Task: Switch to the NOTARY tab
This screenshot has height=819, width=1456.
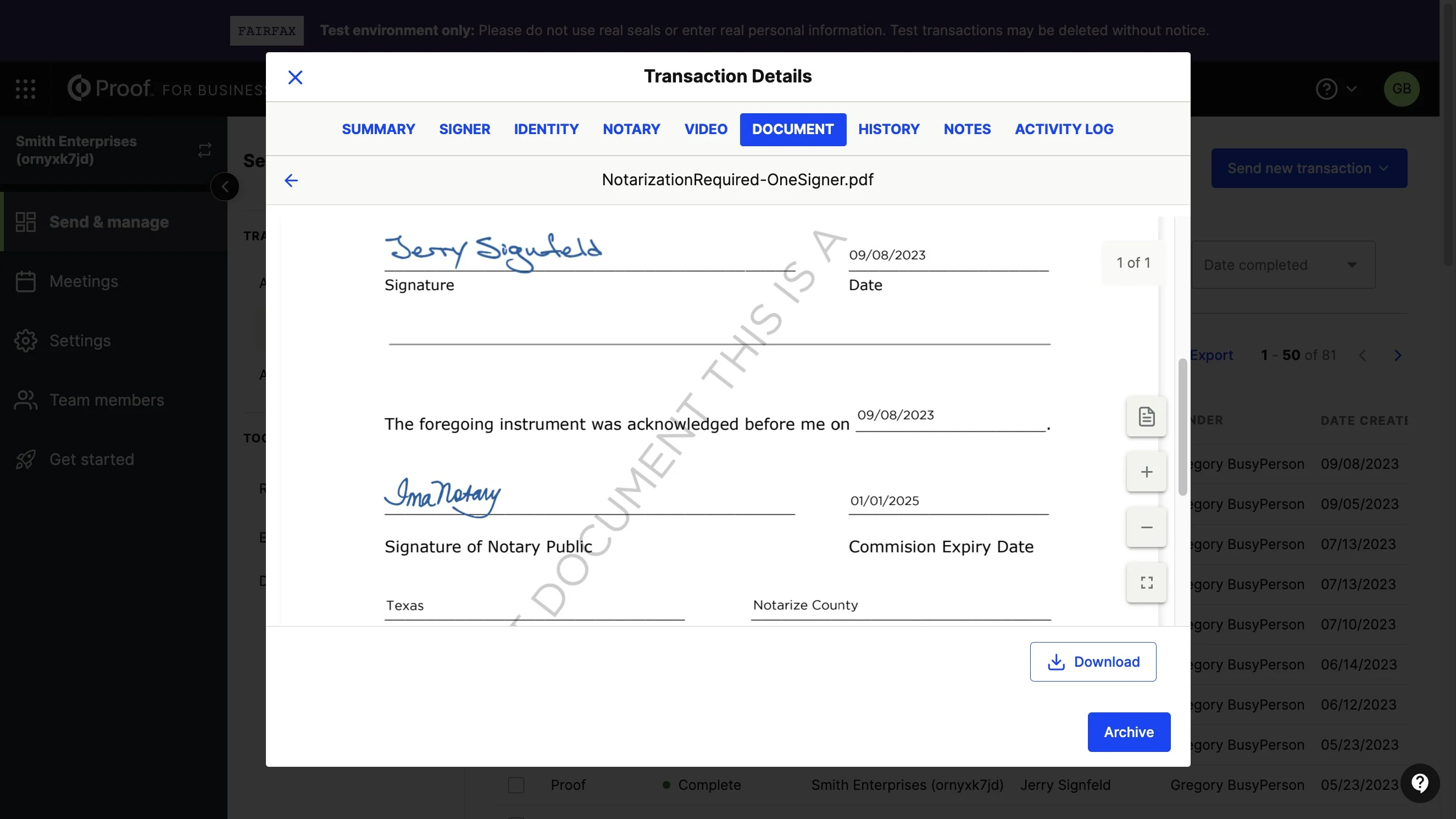Action: pyautogui.click(x=631, y=130)
